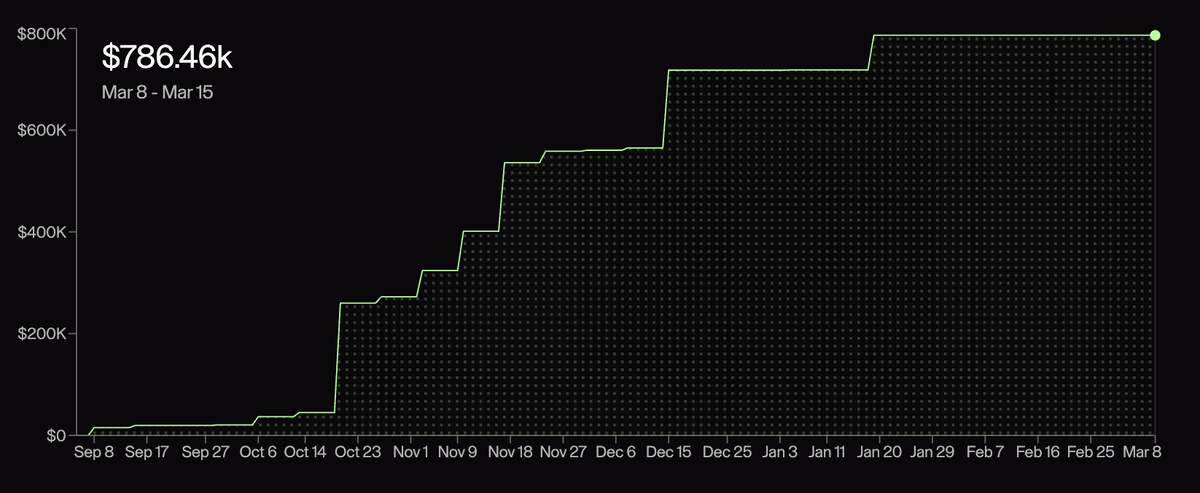Click the Mar 8 - Mar 15 date range
This screenshot has width=1200, height=493.
pyautogui.click(x=158, y=92)
